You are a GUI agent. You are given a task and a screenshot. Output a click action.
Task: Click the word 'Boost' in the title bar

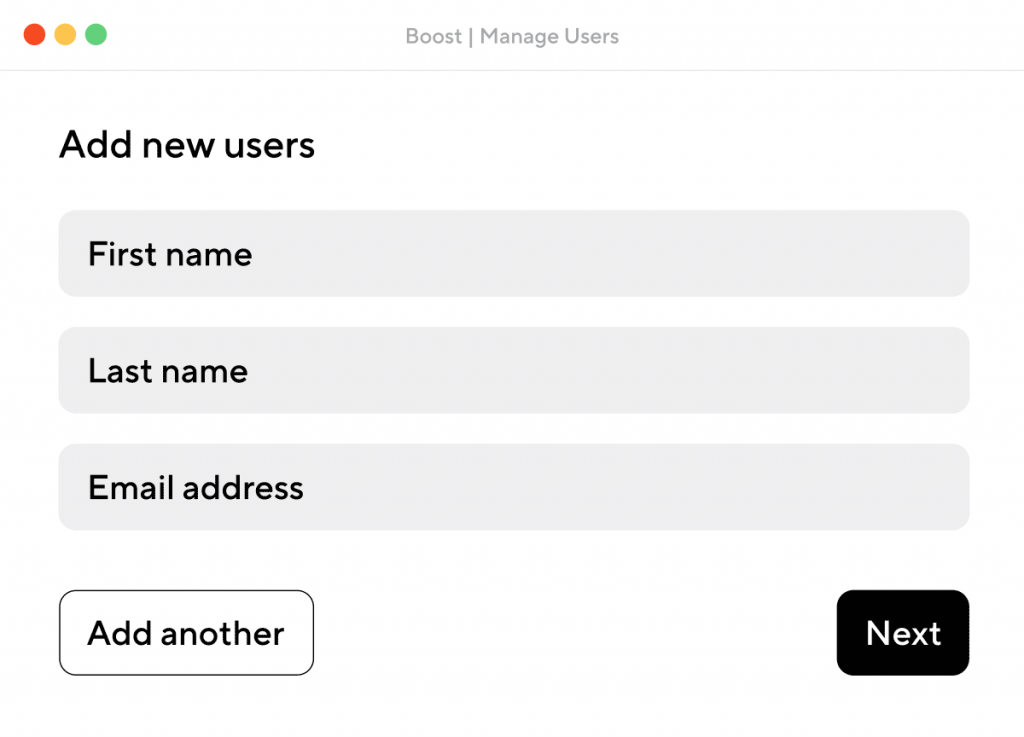click(x=433, y=37)
